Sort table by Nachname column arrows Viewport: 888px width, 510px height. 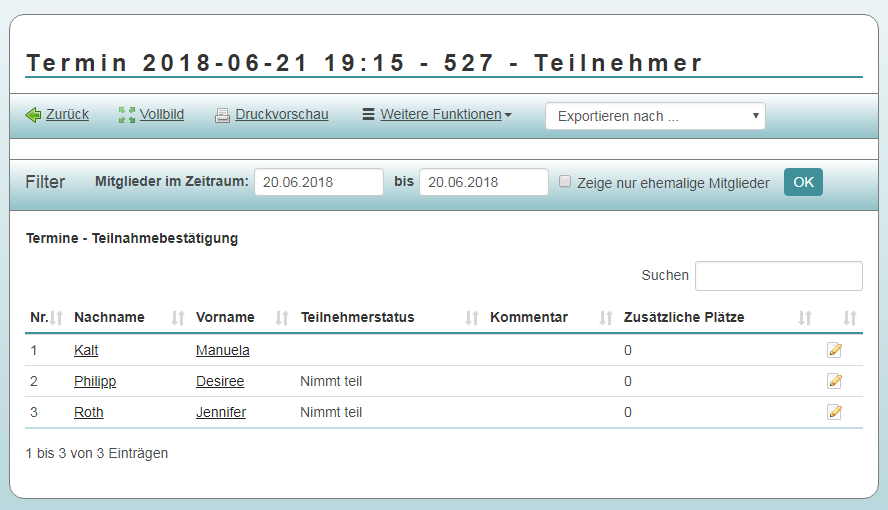pos(178,318)
